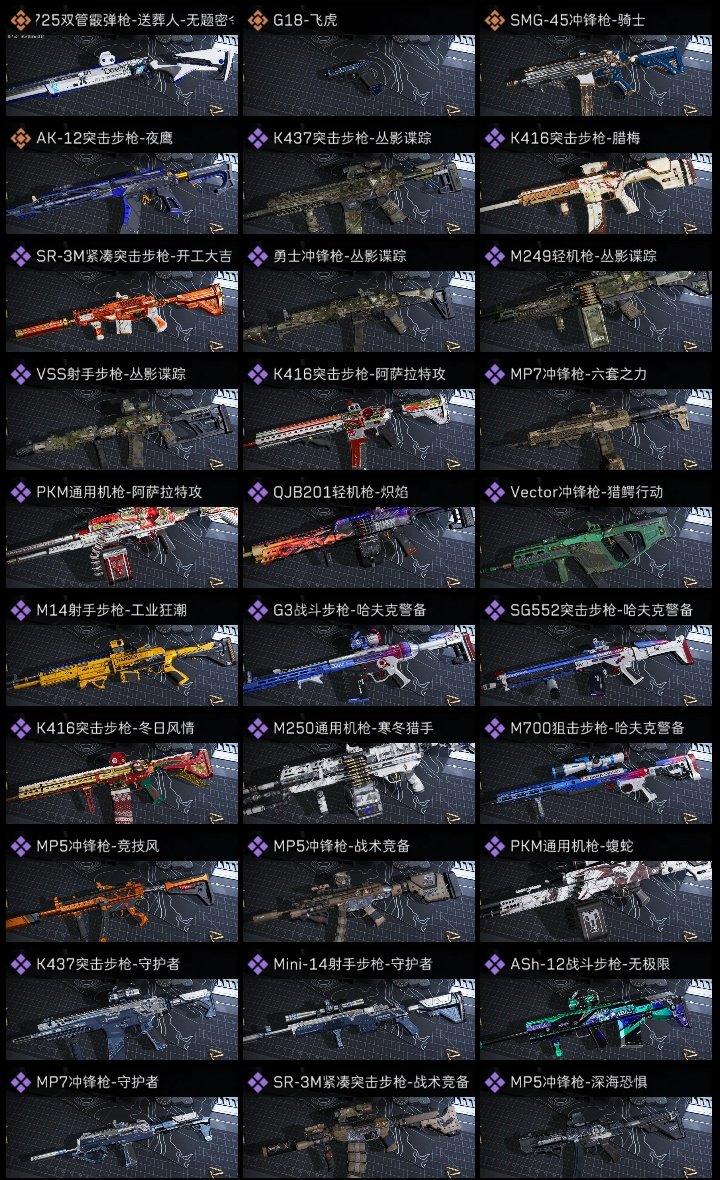Click the M700狙击步枪-哈夫克警备 title label

pyautogui.click(x=597, y=728)
